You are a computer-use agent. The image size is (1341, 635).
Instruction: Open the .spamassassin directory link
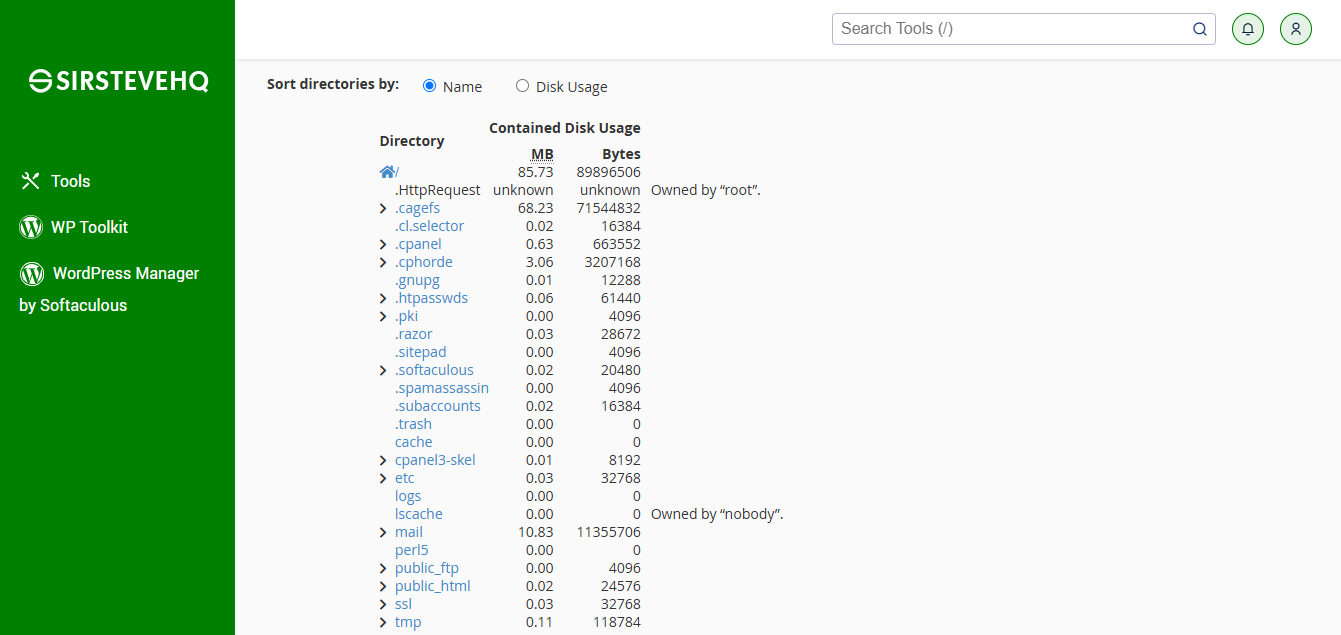442,388
